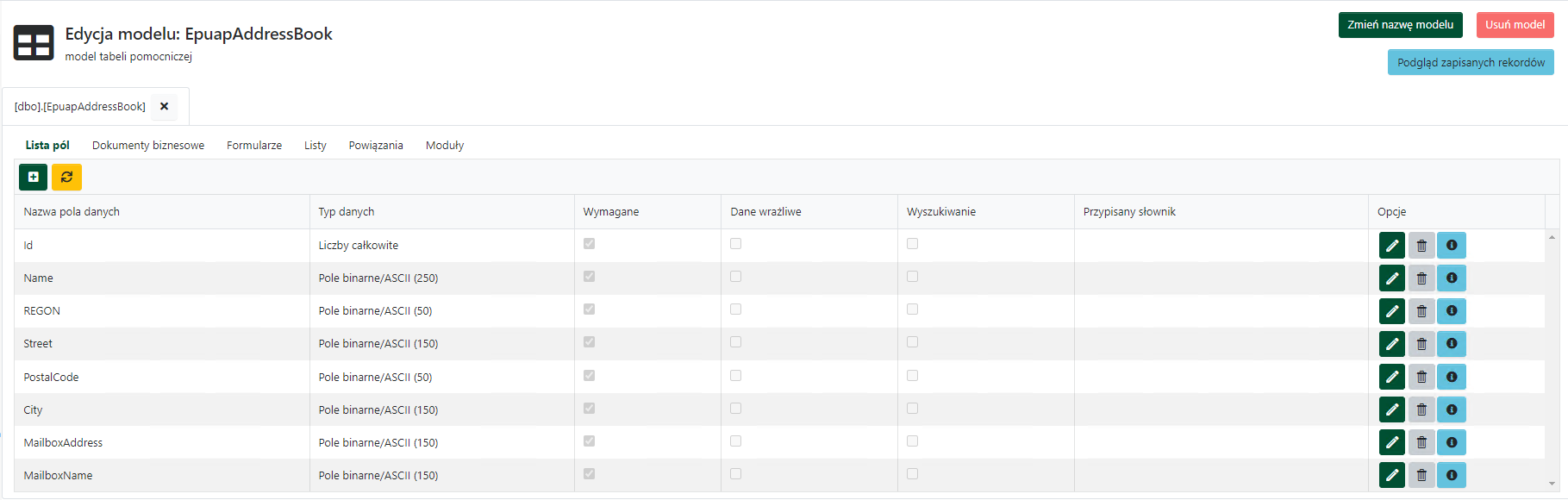Click the Zmień nazwę modelu button

(x=1400, y=25)
